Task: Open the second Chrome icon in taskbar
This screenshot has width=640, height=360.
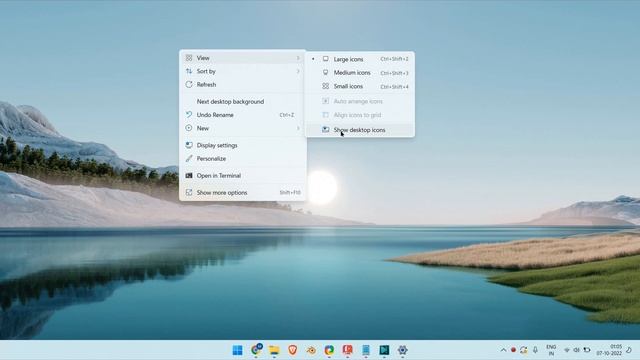Action: [x=329, y=350]
